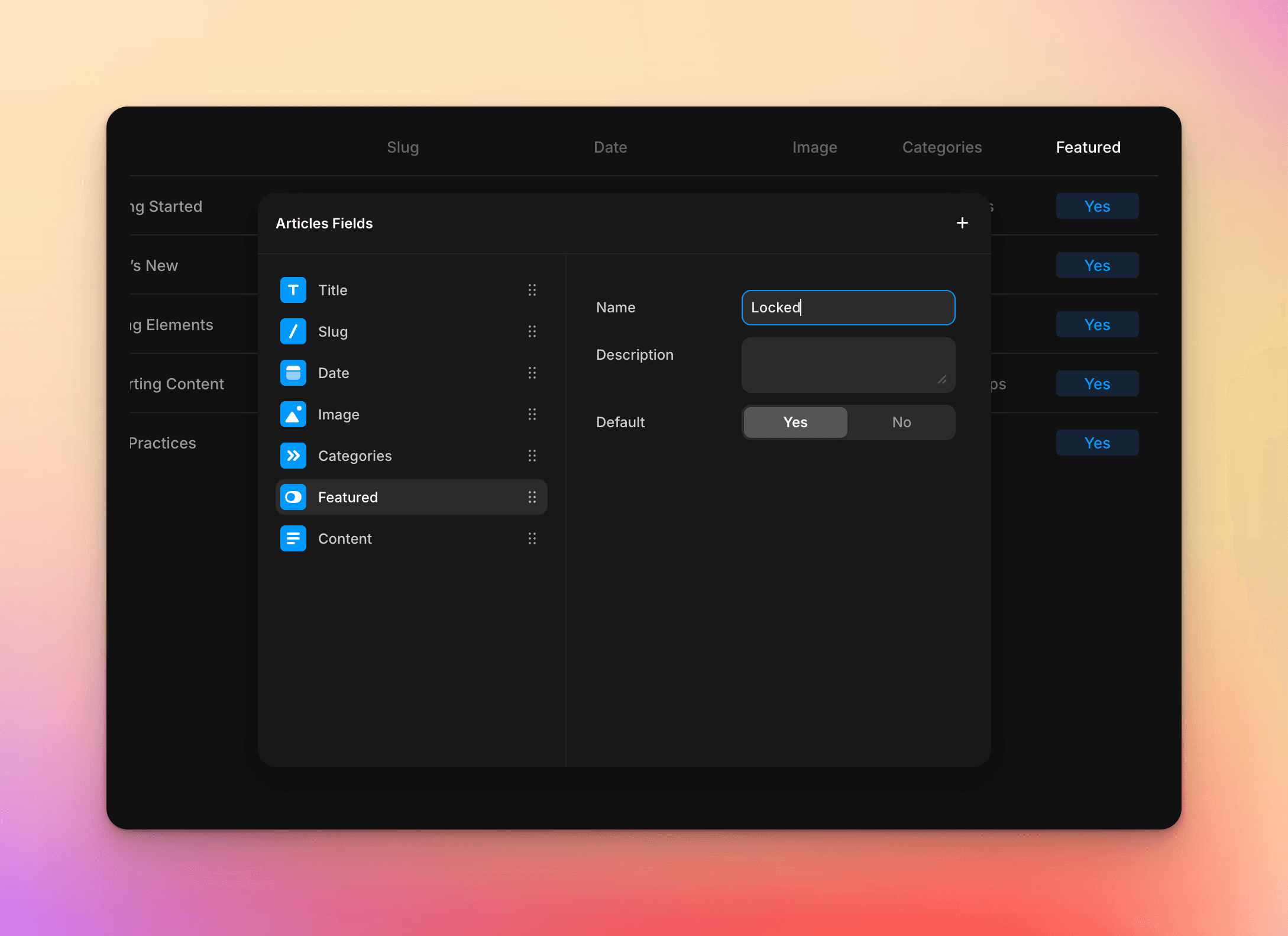Grab the drag handle on Content row
Image resolution: width=1288 pixels, height=936 pixels.
click(x=532, y=538)
